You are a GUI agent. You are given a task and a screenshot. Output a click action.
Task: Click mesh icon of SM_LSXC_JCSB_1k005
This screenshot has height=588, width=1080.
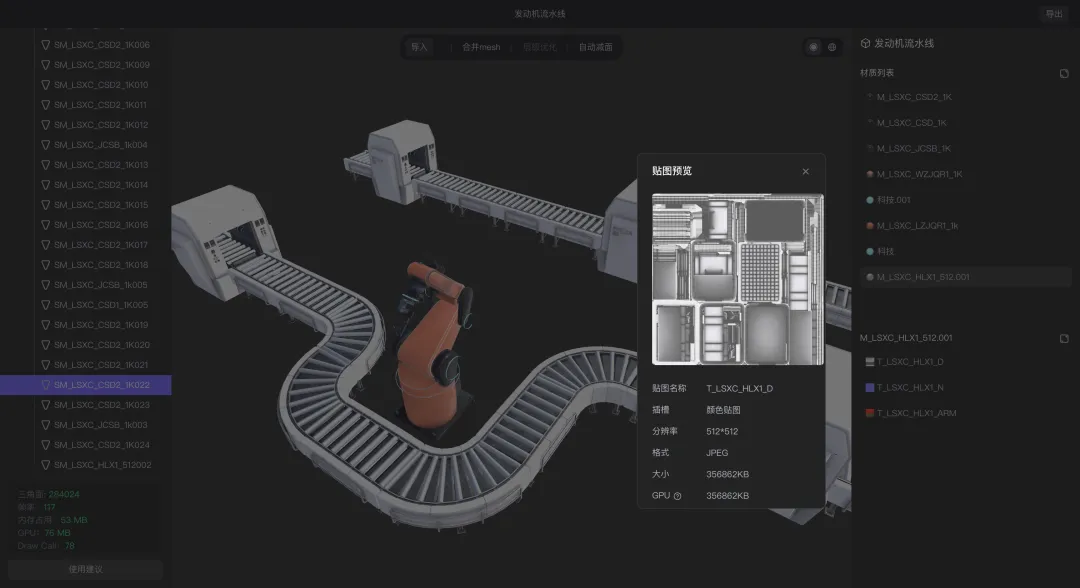(x=45, y=284)
